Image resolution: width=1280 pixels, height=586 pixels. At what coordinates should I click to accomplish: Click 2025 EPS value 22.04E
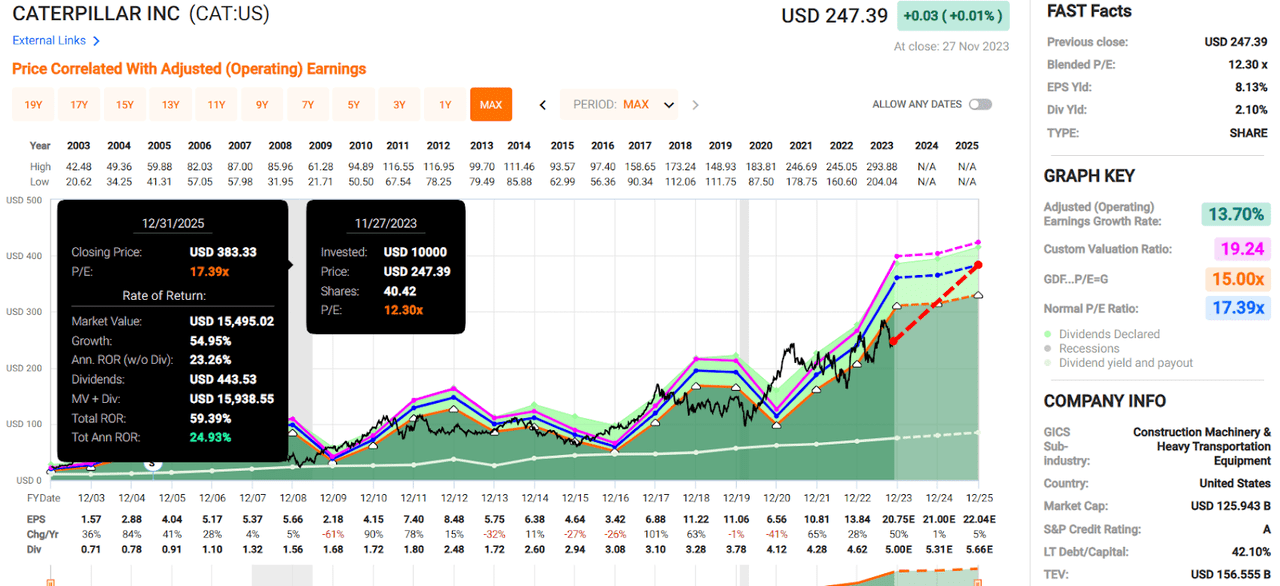[x=979, y=520]
